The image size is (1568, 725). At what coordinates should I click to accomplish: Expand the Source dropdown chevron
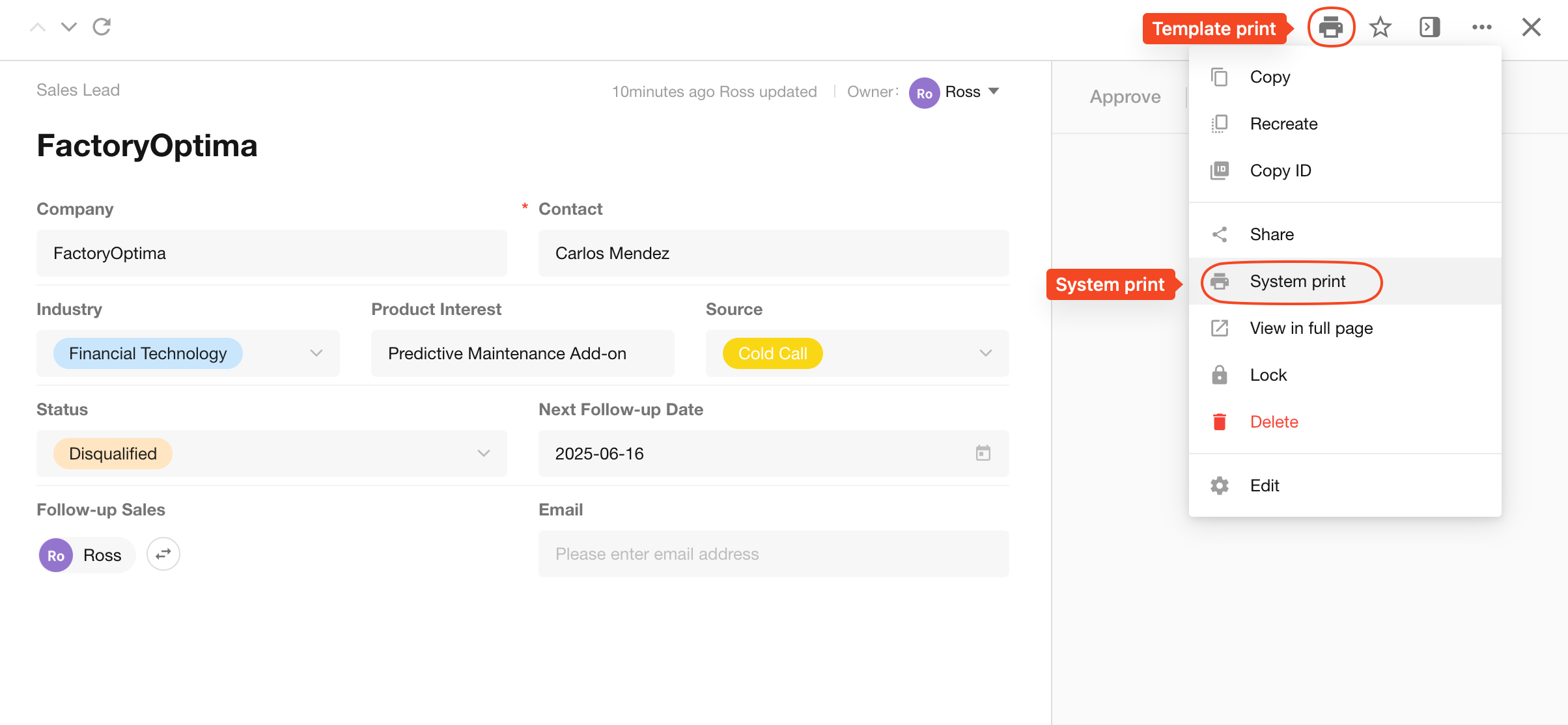pos(985,353)
